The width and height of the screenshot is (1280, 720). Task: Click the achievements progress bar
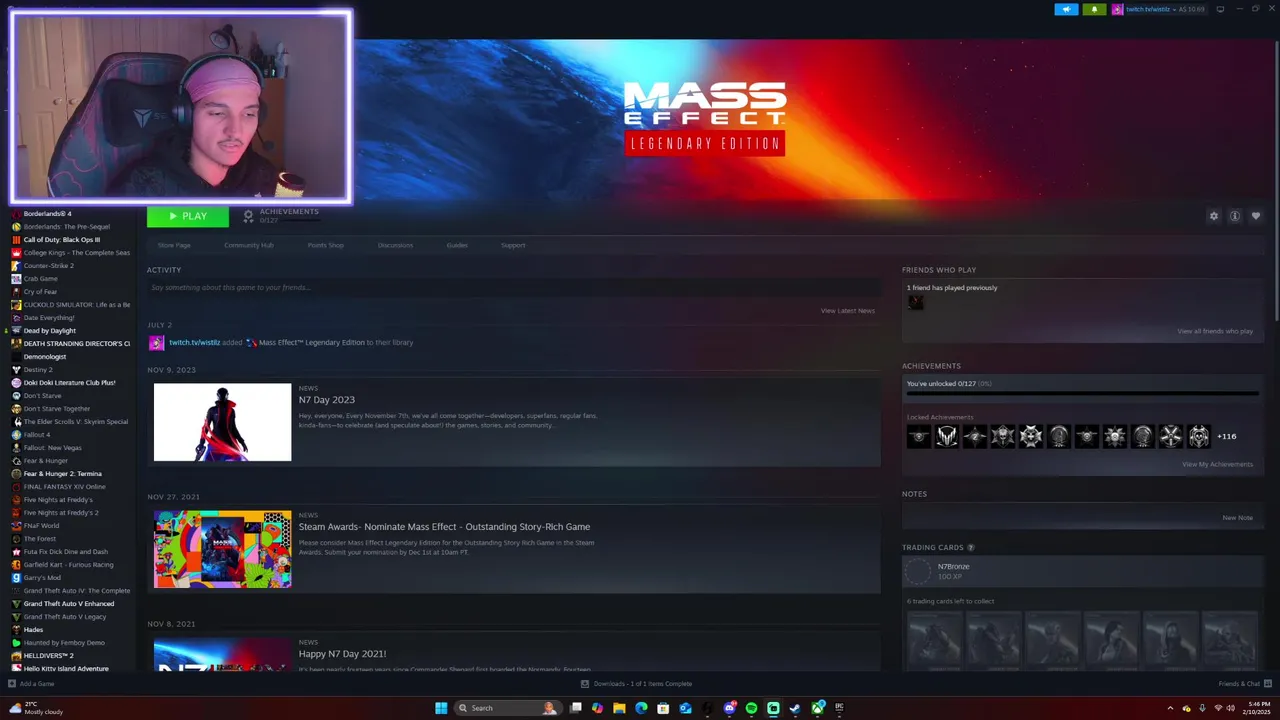tap(1082, 394)
